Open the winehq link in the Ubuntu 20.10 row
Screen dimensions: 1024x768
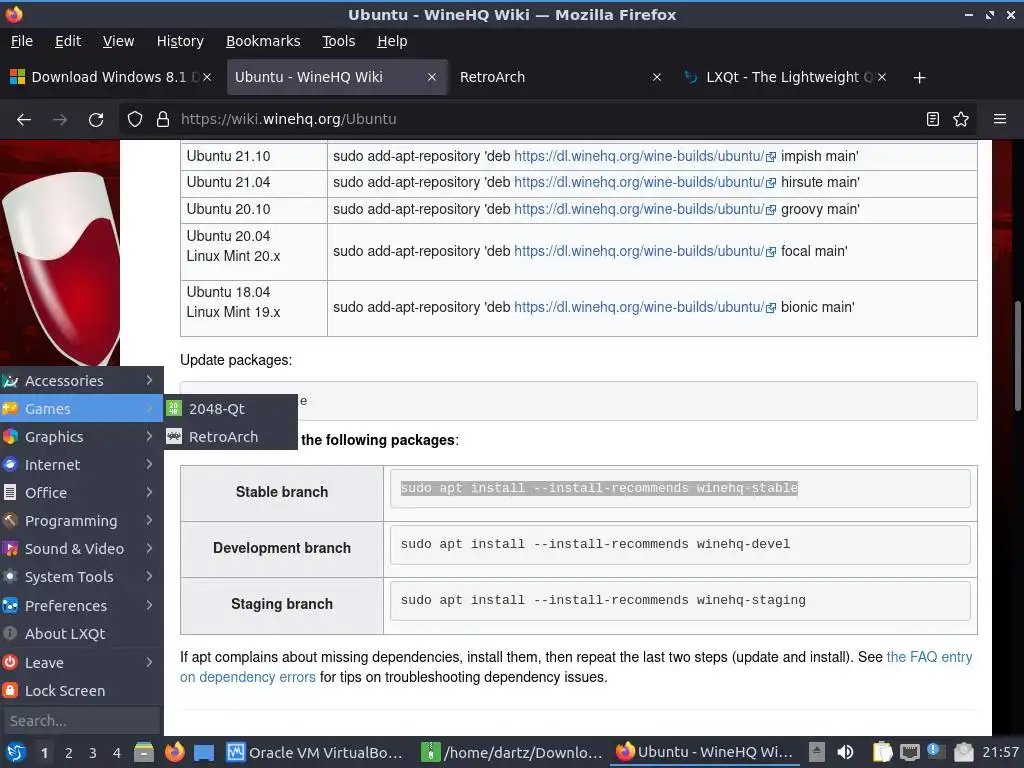pos(639,210)
